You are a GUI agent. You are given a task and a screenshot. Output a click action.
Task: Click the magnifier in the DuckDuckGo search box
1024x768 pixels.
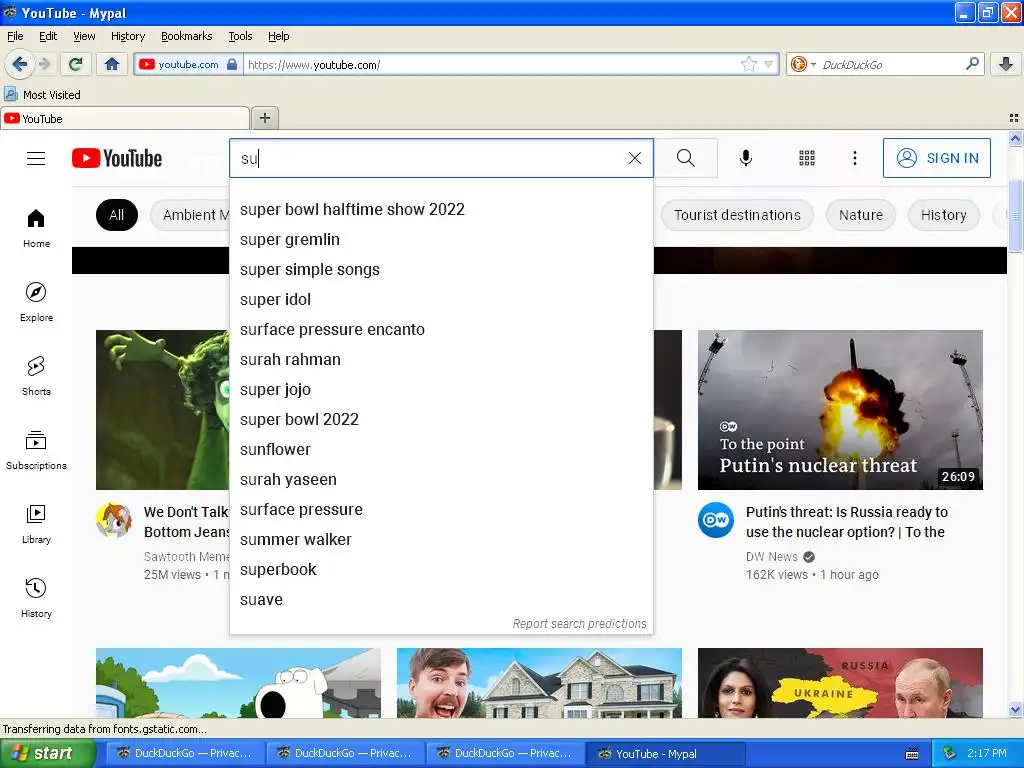click(972, 64)
